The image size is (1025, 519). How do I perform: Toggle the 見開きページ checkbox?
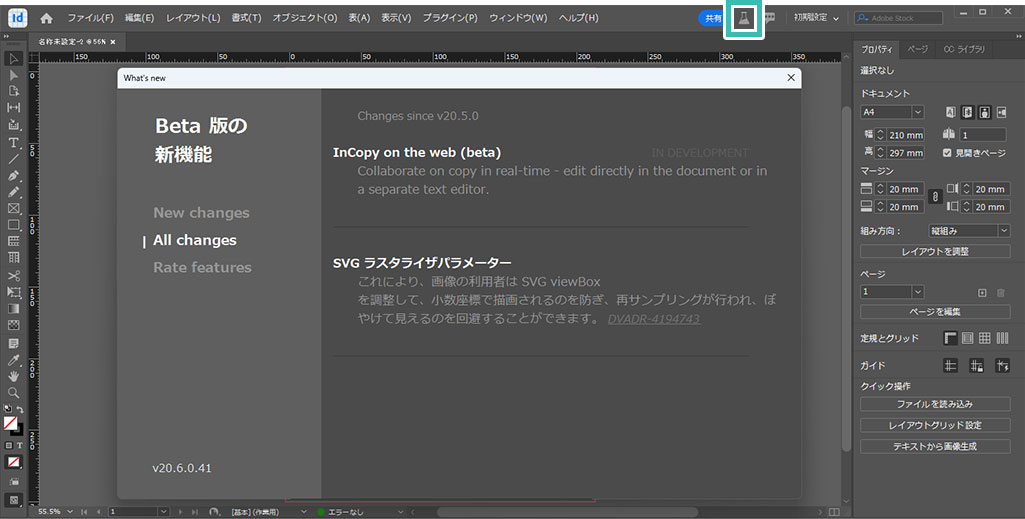[947, 153]
